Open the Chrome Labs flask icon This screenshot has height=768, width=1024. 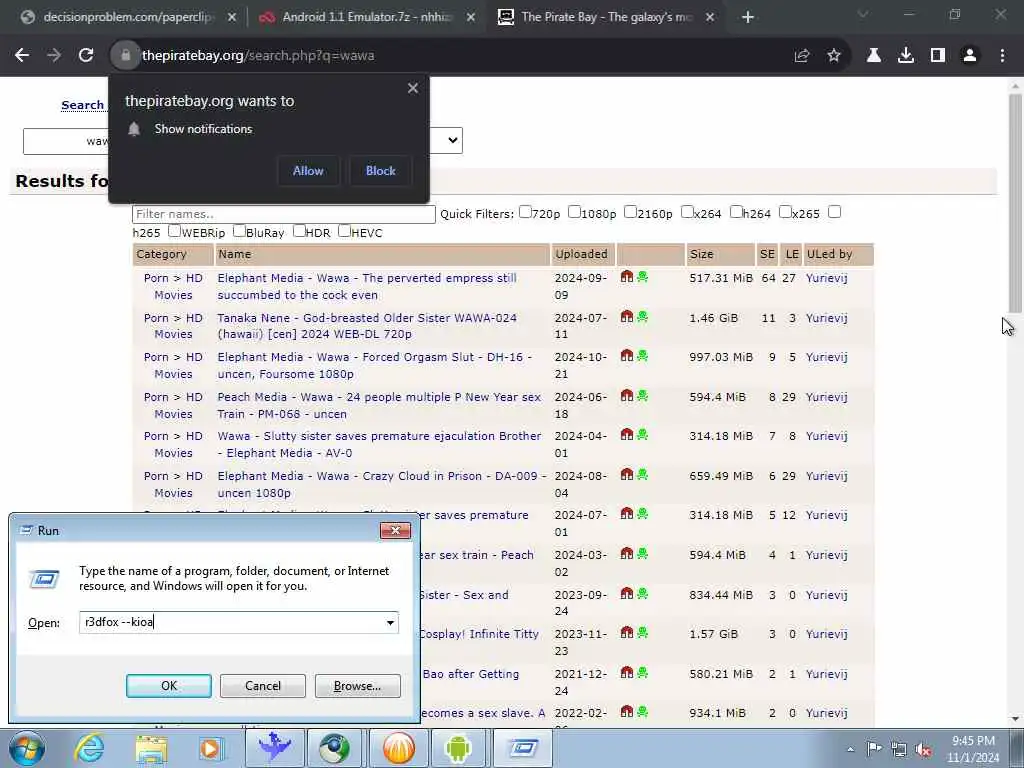[x=873, y=56]
